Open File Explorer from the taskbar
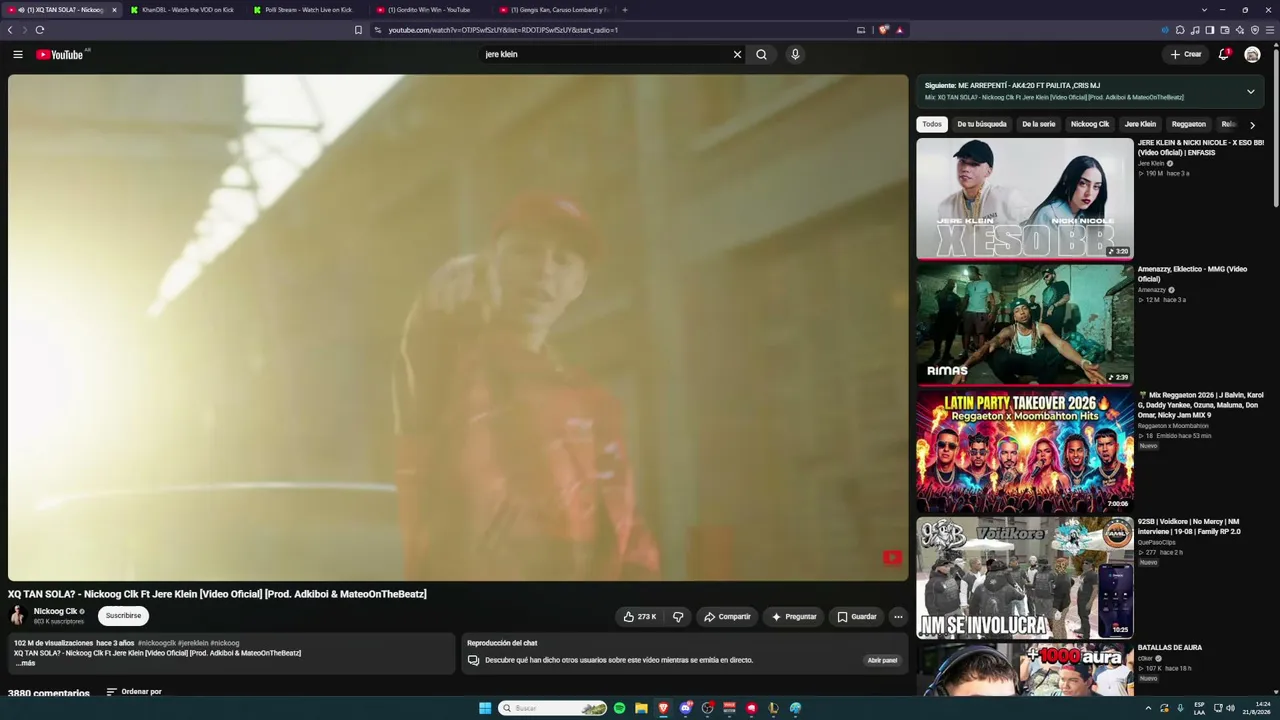1280x720 pixels. [641, 708]
